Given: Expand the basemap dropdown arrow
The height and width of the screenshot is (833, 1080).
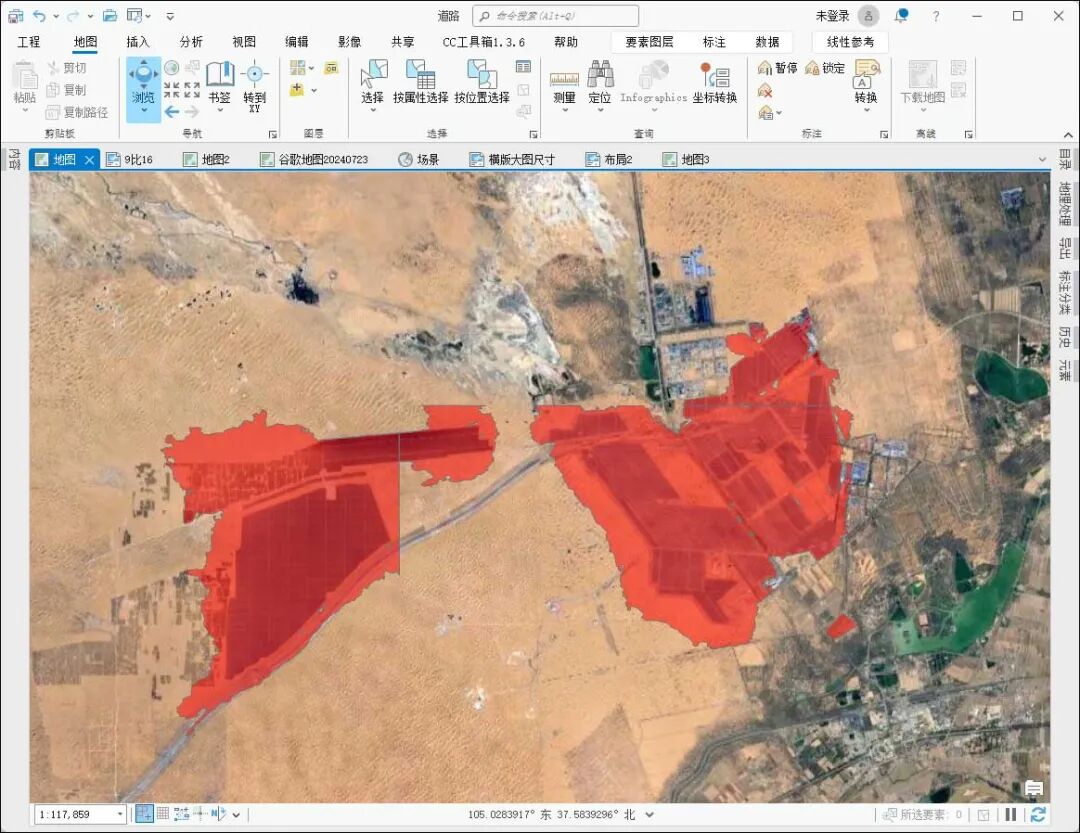Looking at the screenshot, I should [x=311, y=68].
